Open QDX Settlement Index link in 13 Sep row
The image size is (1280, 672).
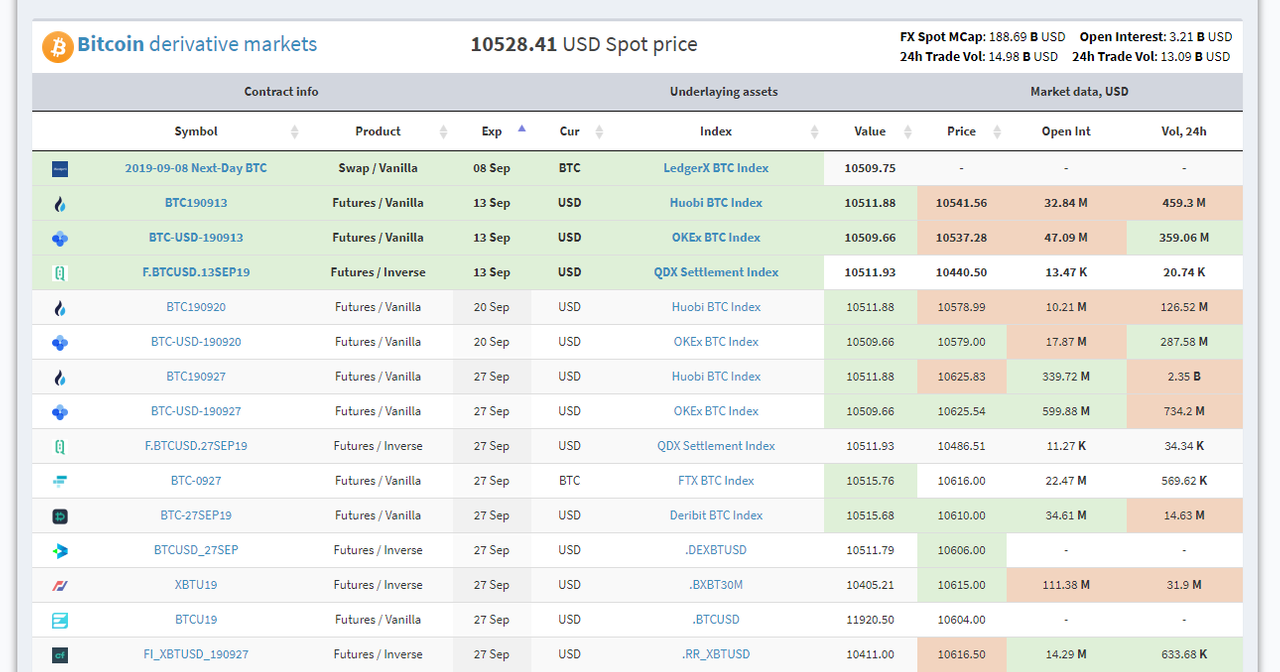tap(716, 272)
